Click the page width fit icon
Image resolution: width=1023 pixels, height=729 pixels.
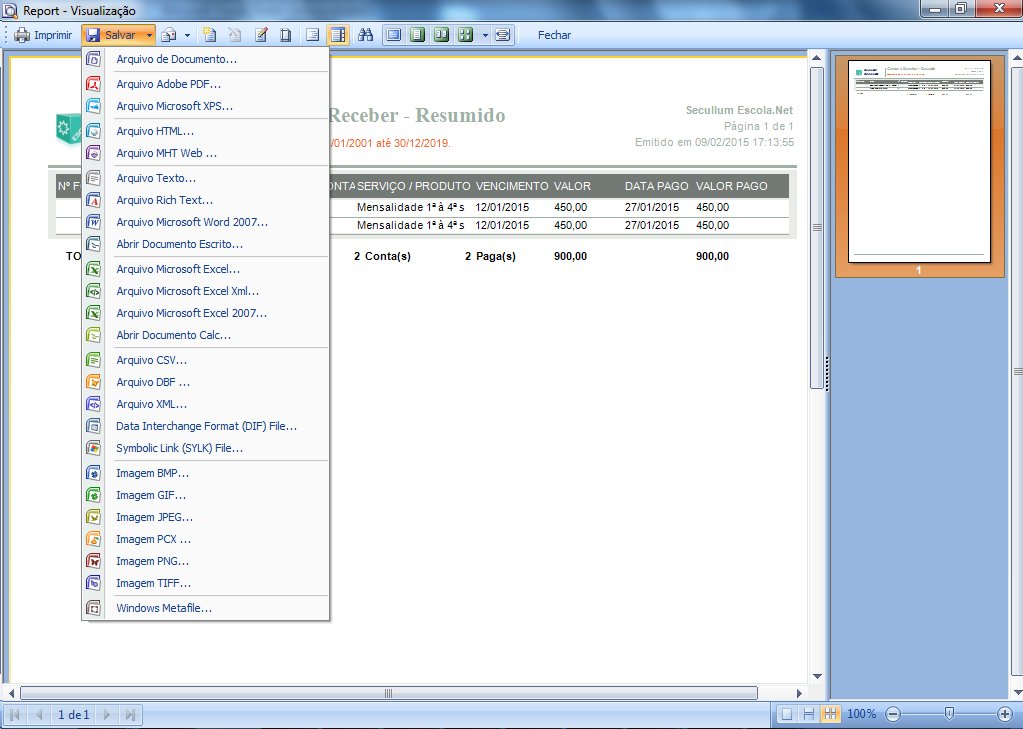[502, 35]
